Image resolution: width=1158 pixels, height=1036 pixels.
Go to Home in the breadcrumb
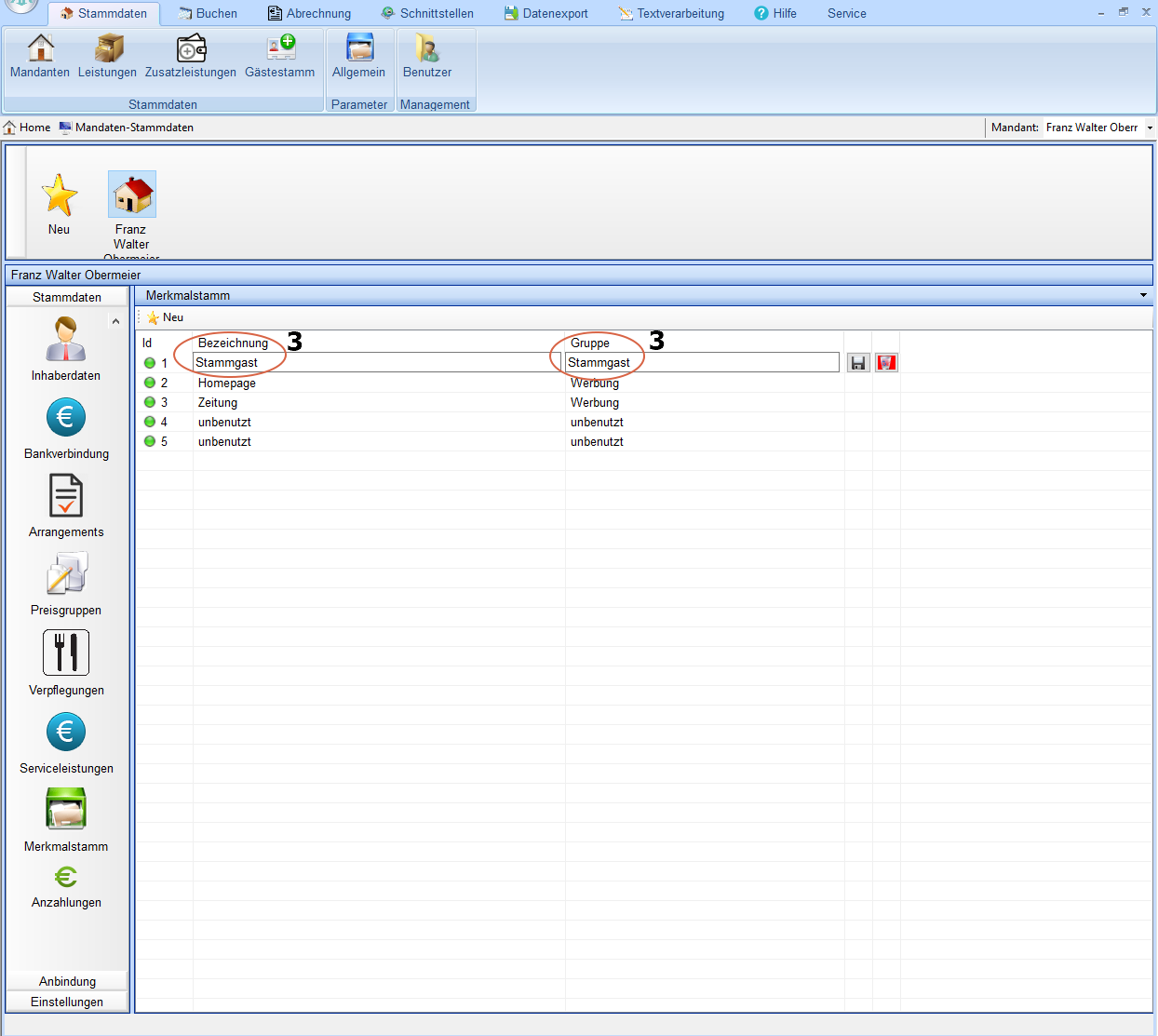[x=27, y=128]
